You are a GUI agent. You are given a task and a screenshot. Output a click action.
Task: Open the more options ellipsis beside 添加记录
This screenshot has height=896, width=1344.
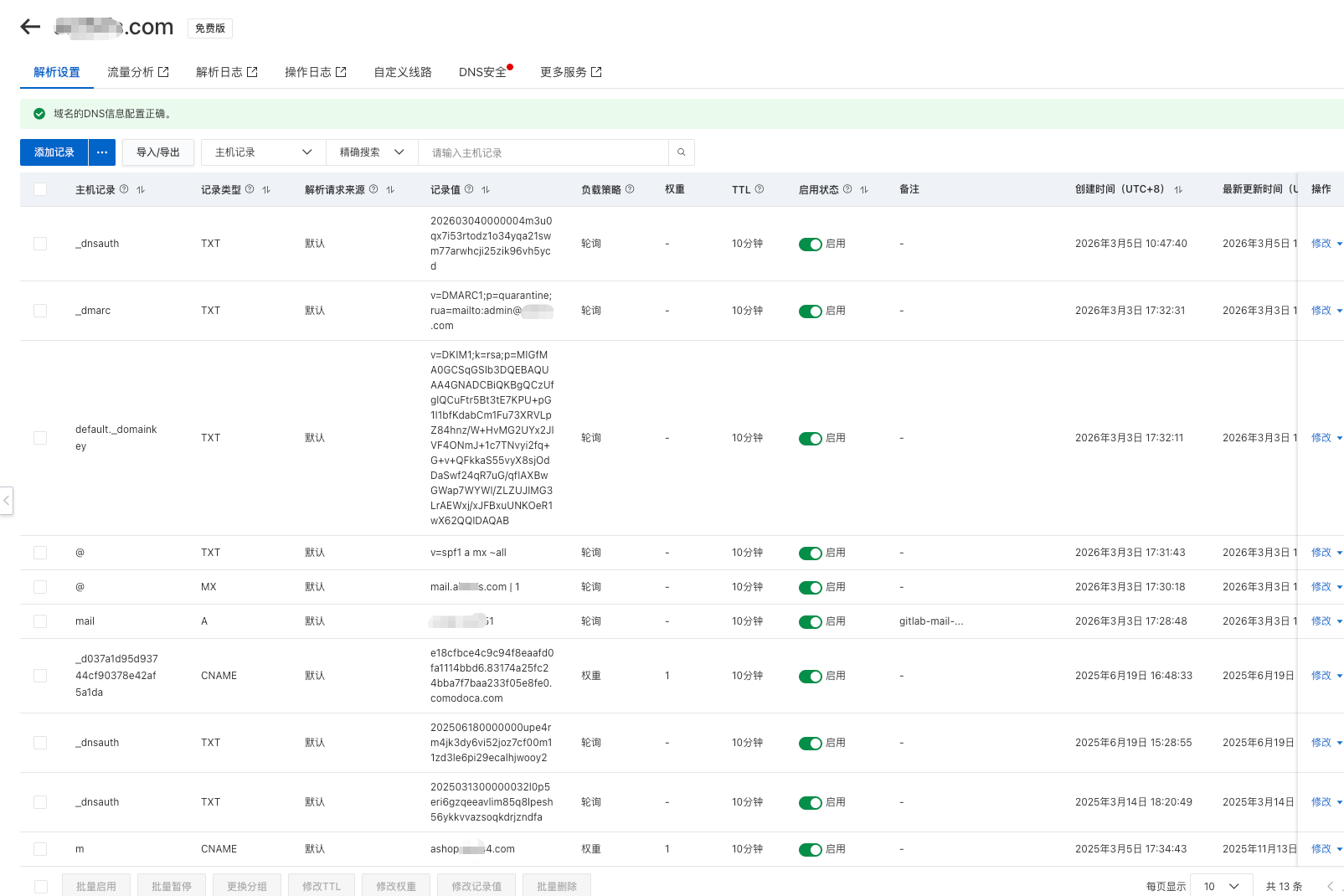(101, 152)
